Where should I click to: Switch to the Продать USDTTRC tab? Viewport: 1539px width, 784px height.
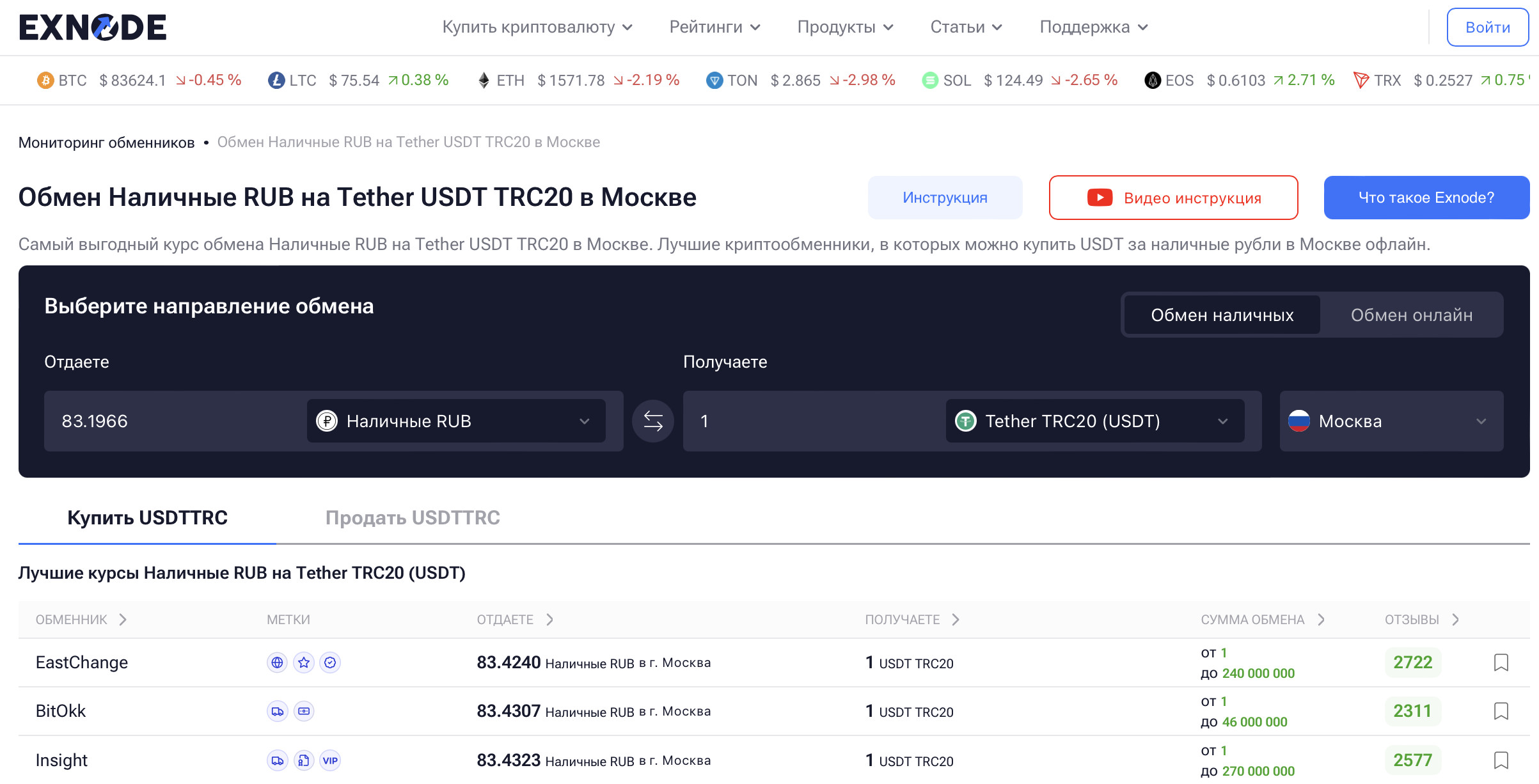click(x=413, y=517)
